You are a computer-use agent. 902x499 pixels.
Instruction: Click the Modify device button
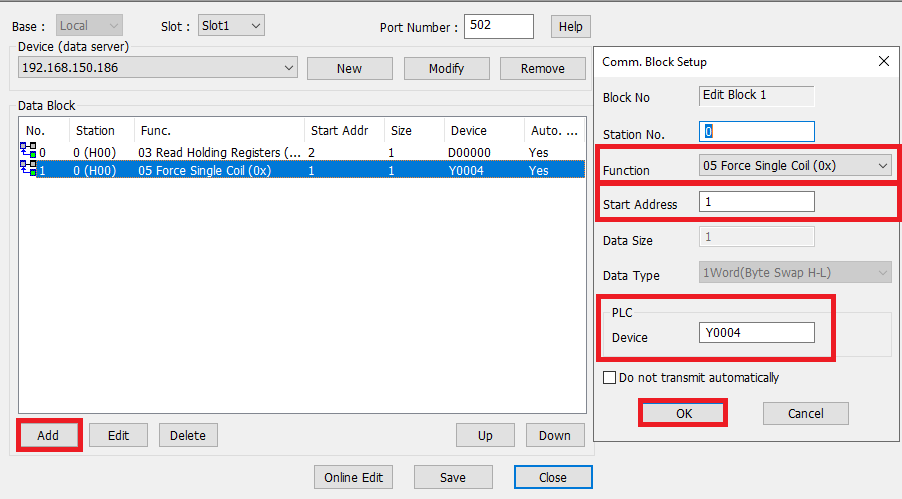pos(446,68)
